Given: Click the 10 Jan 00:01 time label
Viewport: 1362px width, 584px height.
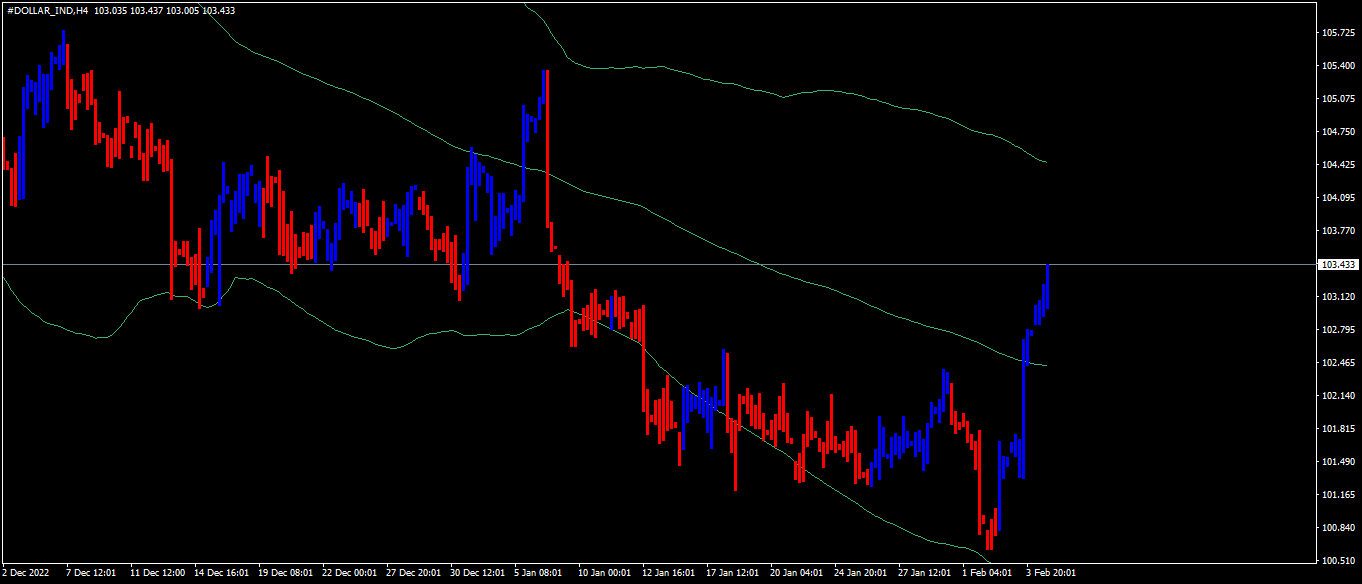Looking at the screenshot, I should (606, 574).
